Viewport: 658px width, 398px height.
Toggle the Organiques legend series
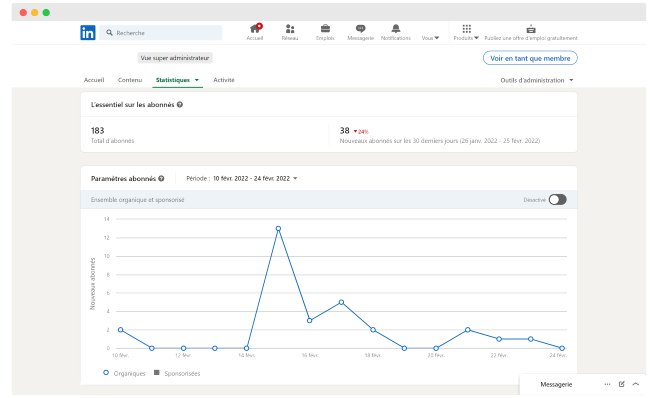(124, 373)
